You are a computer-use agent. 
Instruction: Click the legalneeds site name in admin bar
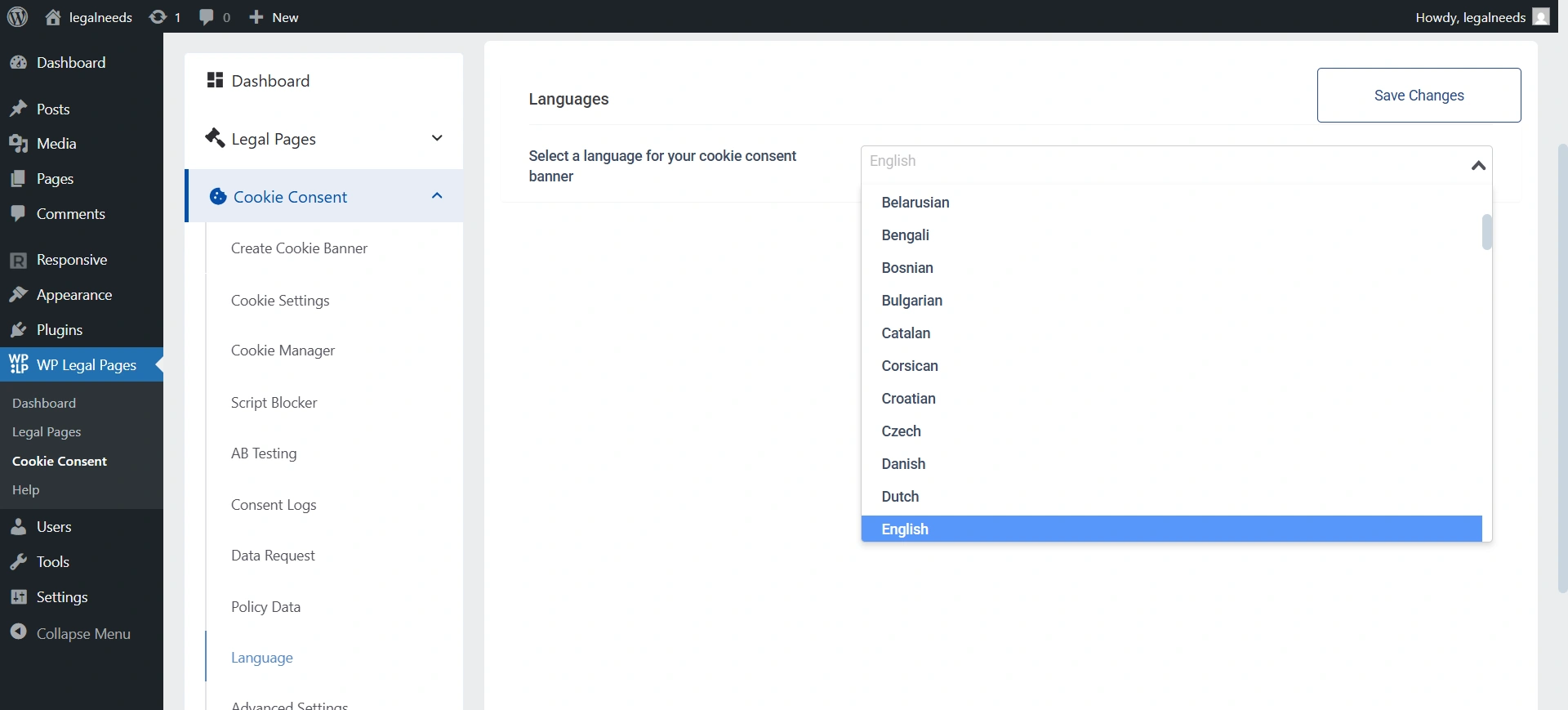point(100,17)
